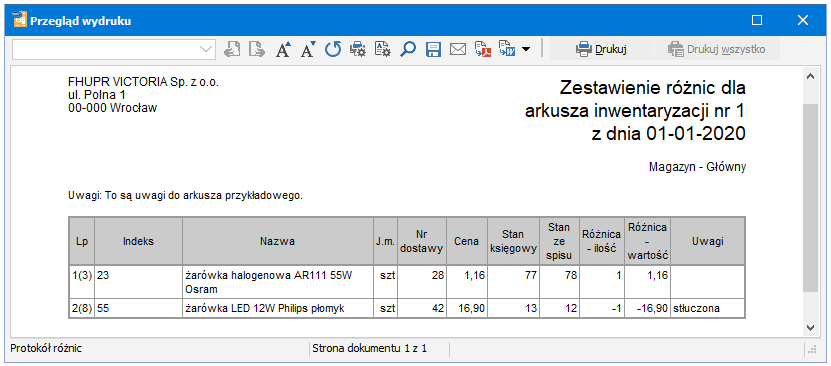
Task: Click company name 'FHUPR VICTORIA Sp. z o.o.'
Action: (x=144, y=83)
